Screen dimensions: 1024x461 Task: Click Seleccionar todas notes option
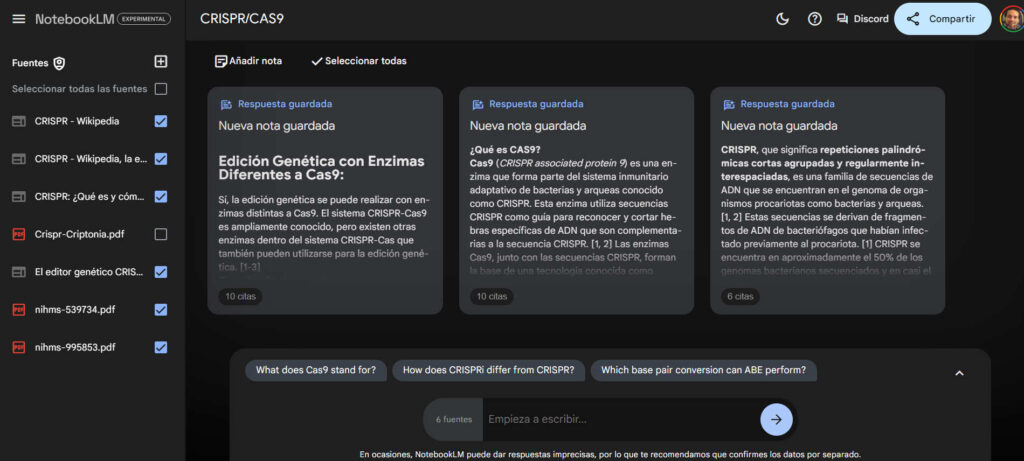[358, 61]
